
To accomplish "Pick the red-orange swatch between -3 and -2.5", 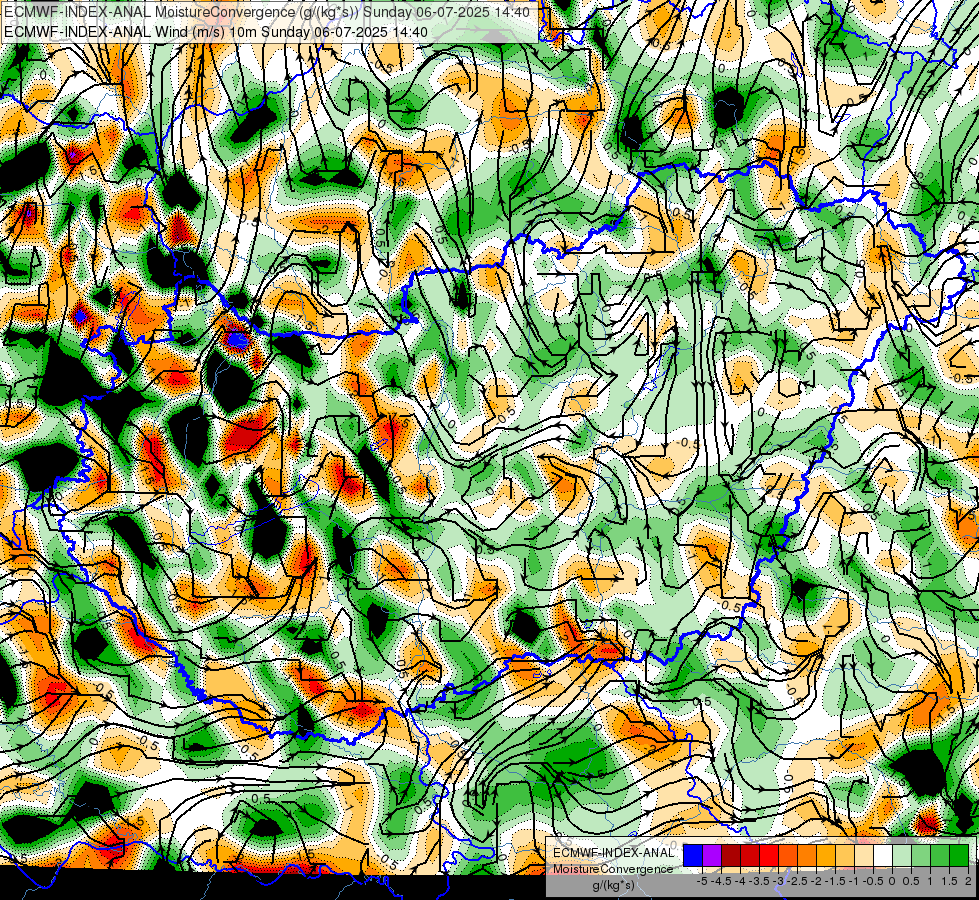I will [788, 856].
